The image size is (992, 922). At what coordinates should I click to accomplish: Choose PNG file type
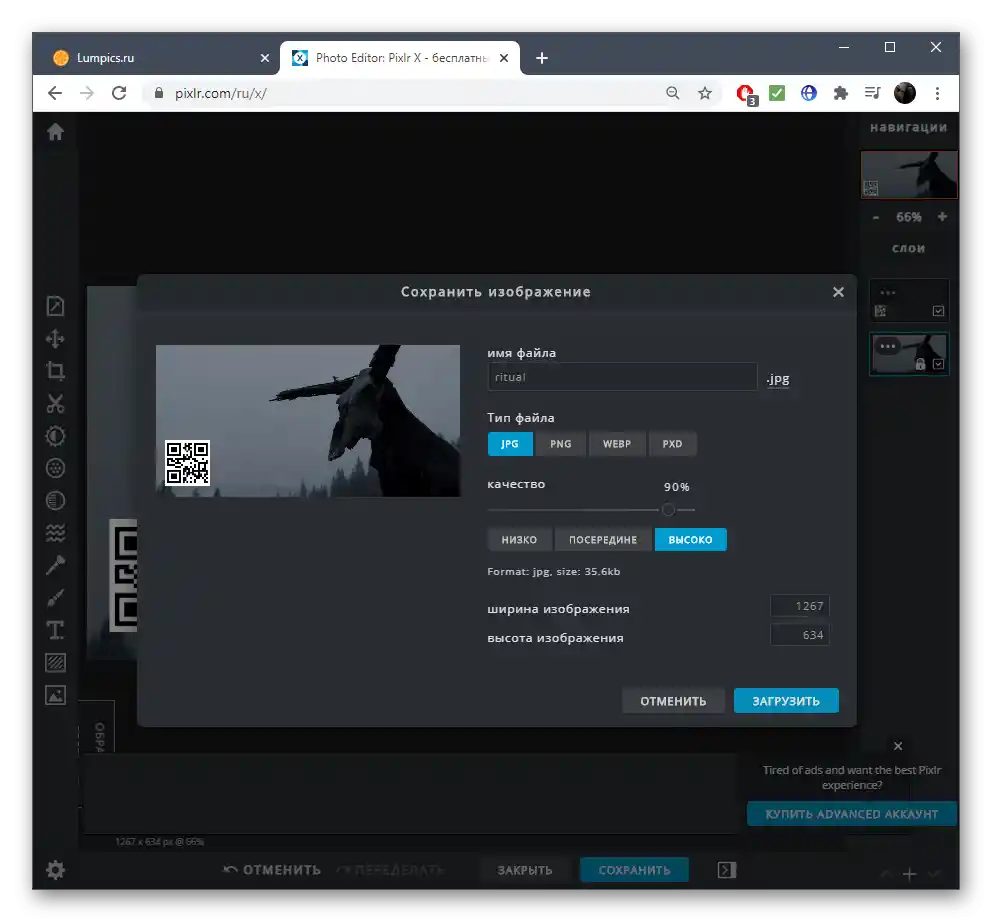(x=561, y=444)
